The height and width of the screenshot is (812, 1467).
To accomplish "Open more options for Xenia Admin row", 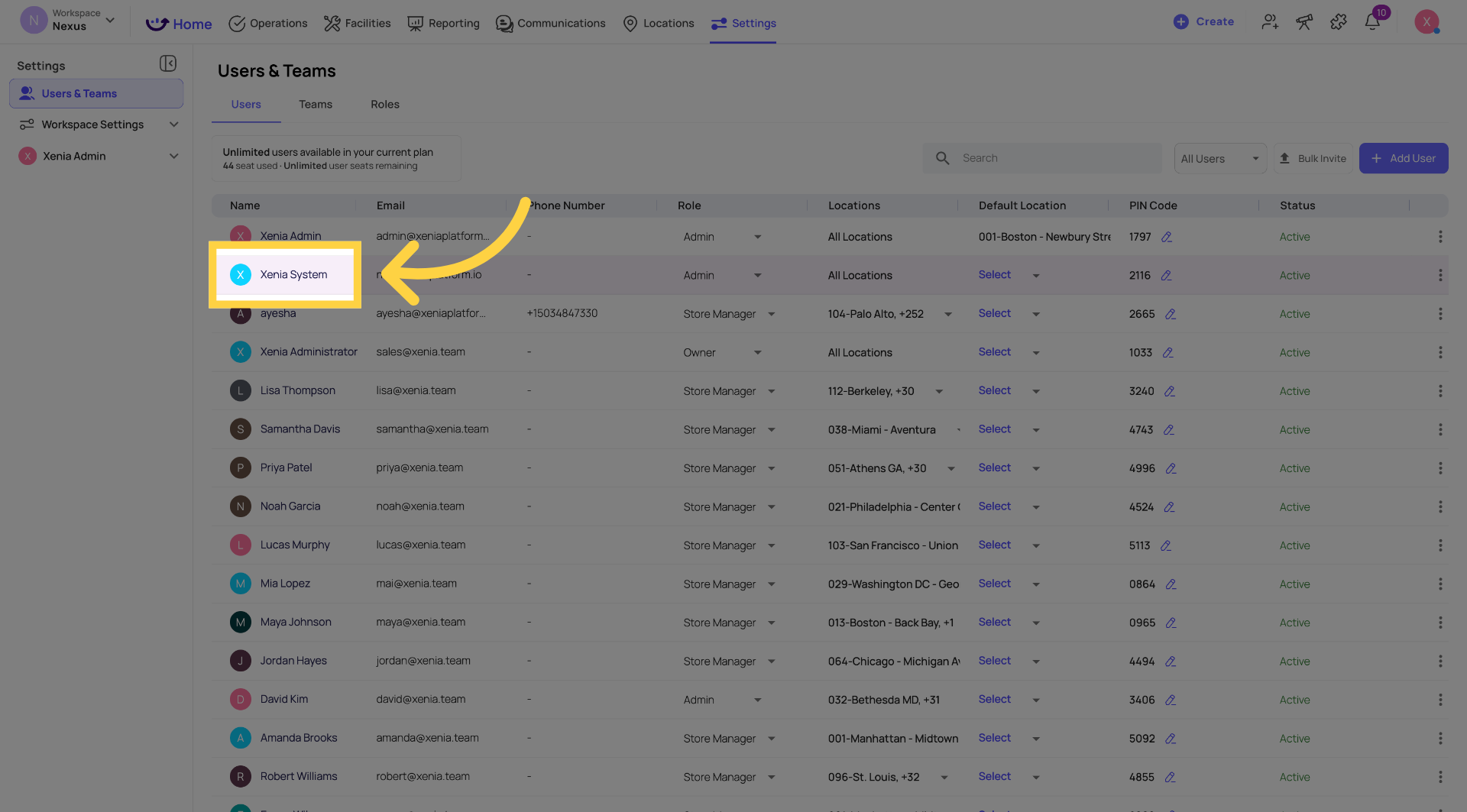I will tap(1440, 237).
